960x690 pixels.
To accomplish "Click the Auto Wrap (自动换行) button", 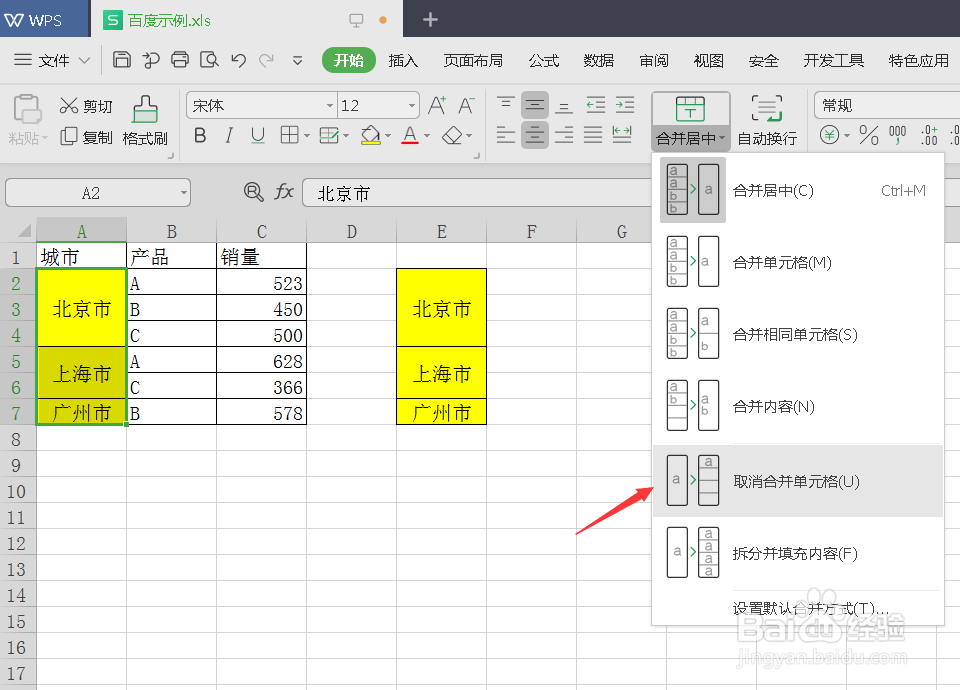I will (767, 121).
